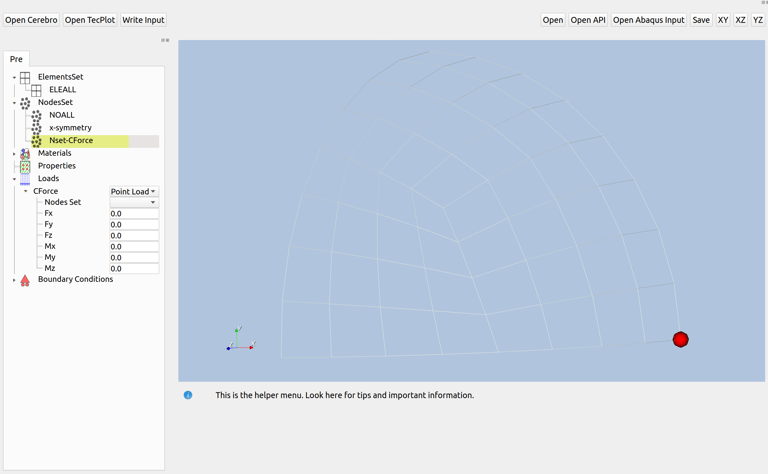Click the panel float/close icon above Pre tab
This screenshot has height=474, width=768.
tap(165, 40)
